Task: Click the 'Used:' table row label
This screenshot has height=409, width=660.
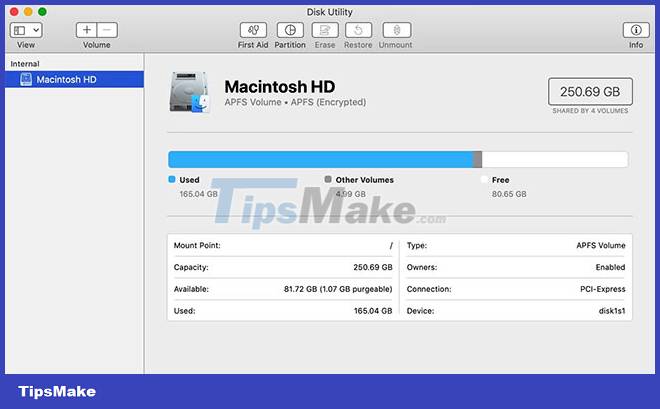Action: [x=184, y=311]
